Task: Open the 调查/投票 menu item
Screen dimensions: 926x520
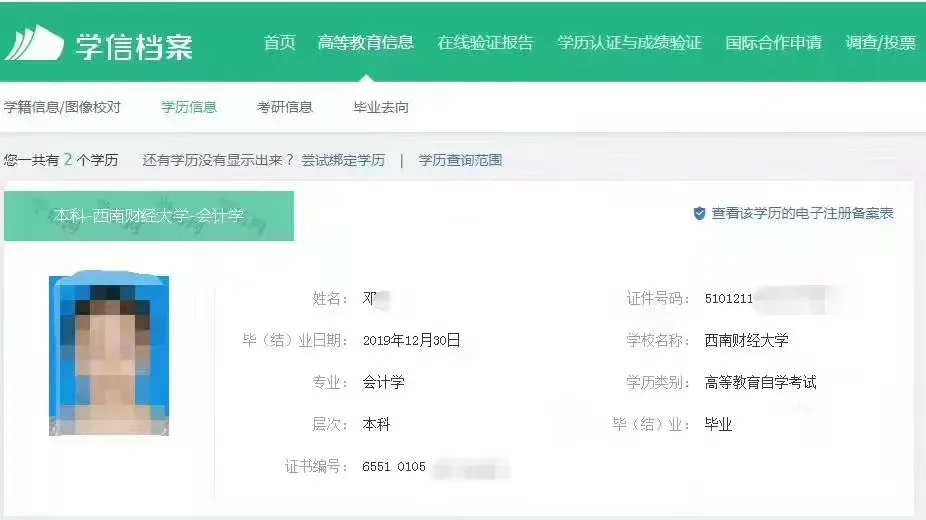Action: pos(881,42)
